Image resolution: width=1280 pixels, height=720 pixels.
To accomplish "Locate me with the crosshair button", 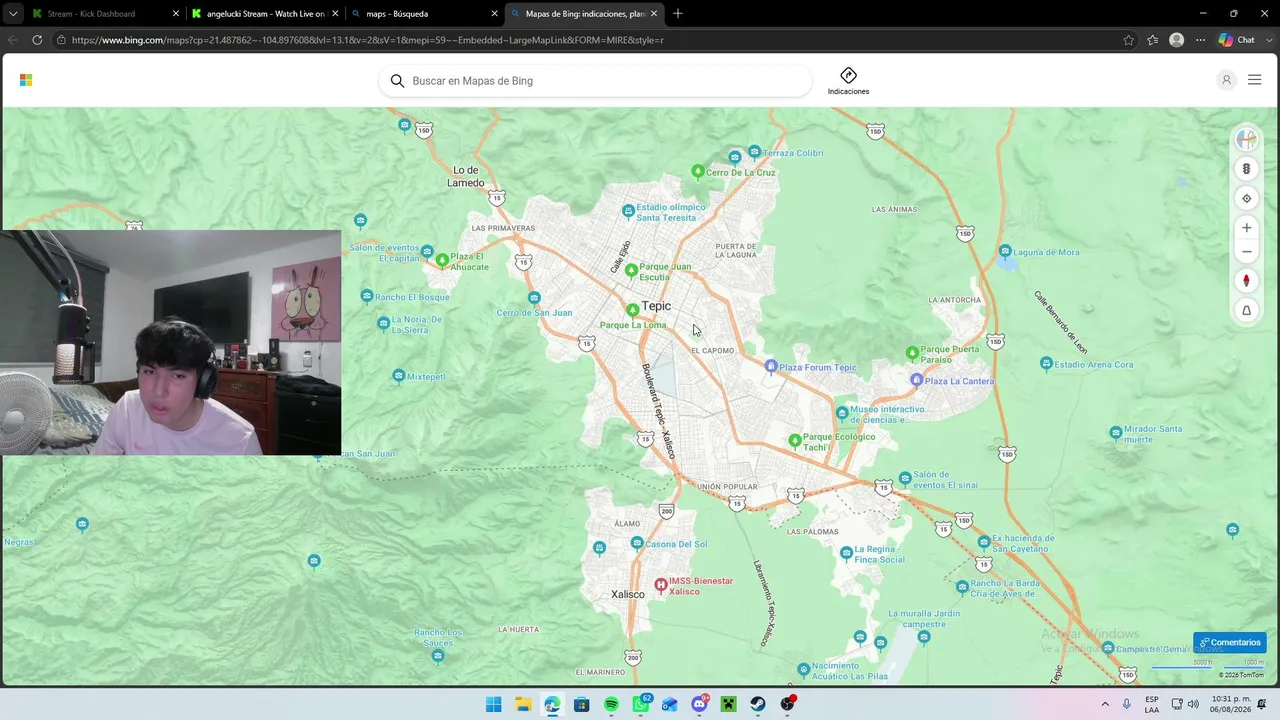I will pyautogui.click(x=1246, y=198).
